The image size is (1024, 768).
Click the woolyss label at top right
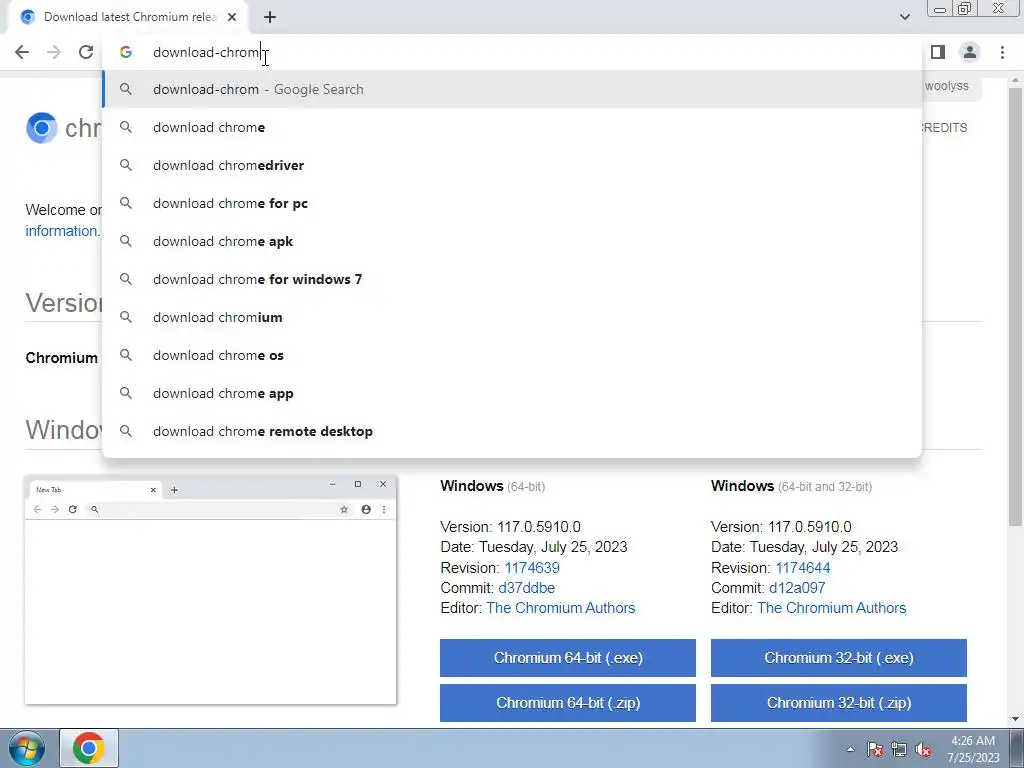946,86
